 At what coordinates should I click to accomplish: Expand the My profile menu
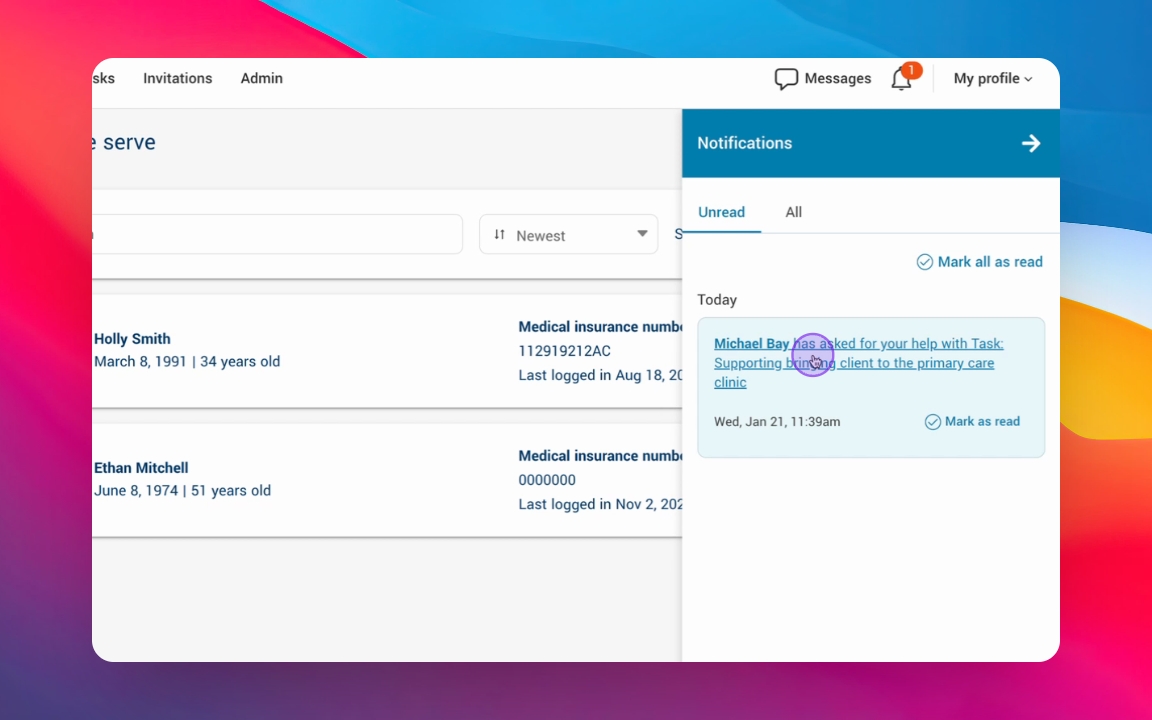993,79
